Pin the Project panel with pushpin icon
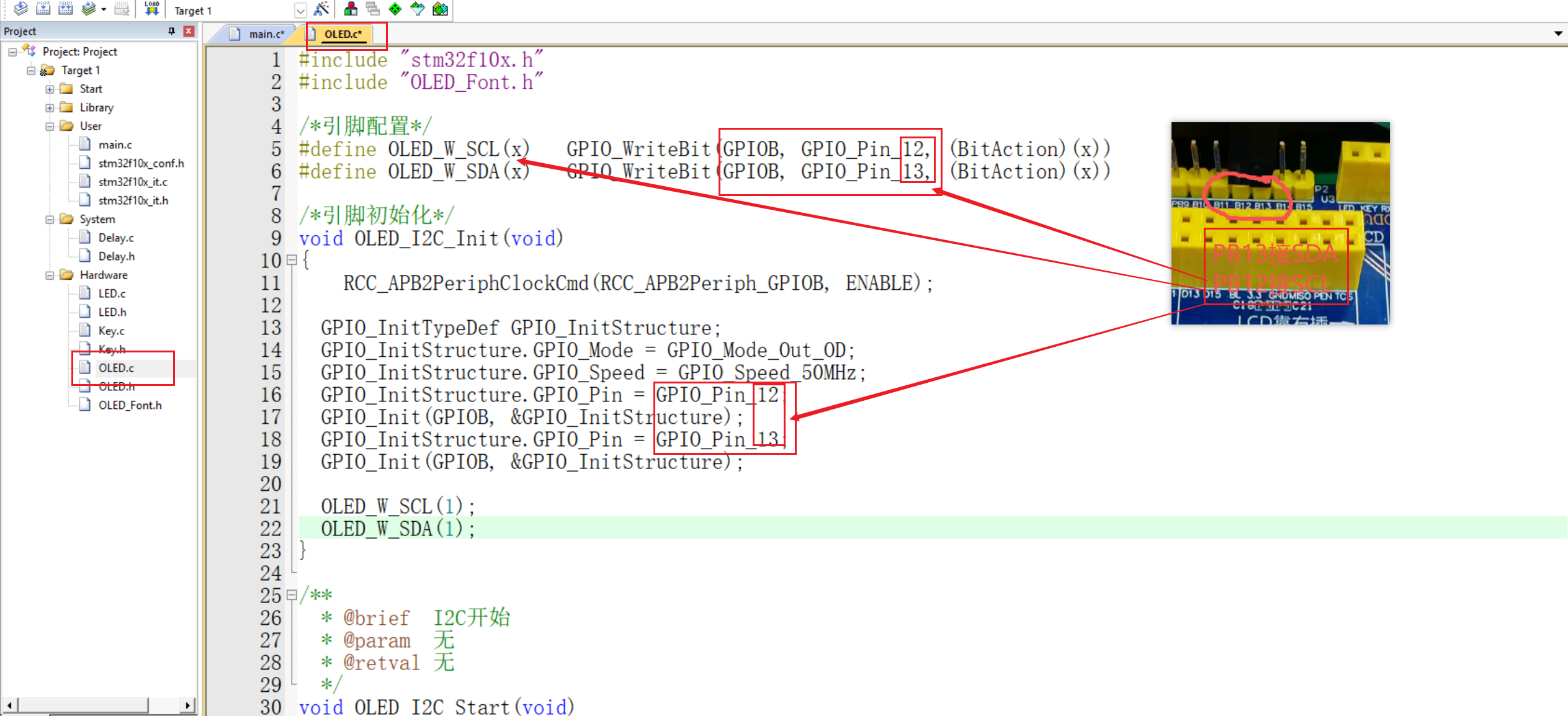 (172, 31)
